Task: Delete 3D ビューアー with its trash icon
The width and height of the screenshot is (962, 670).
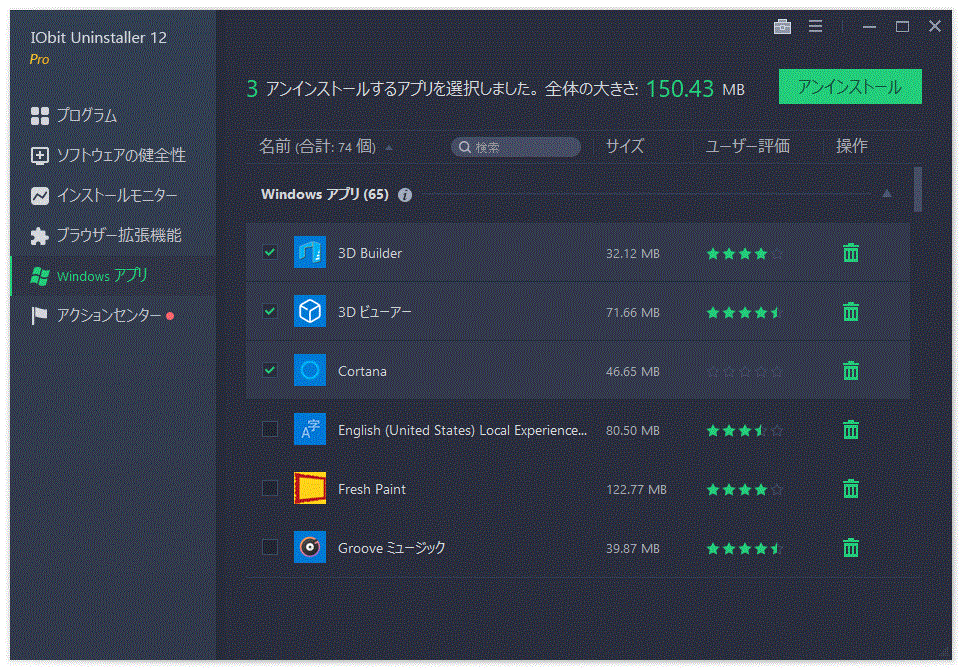Action: point(851,311)
